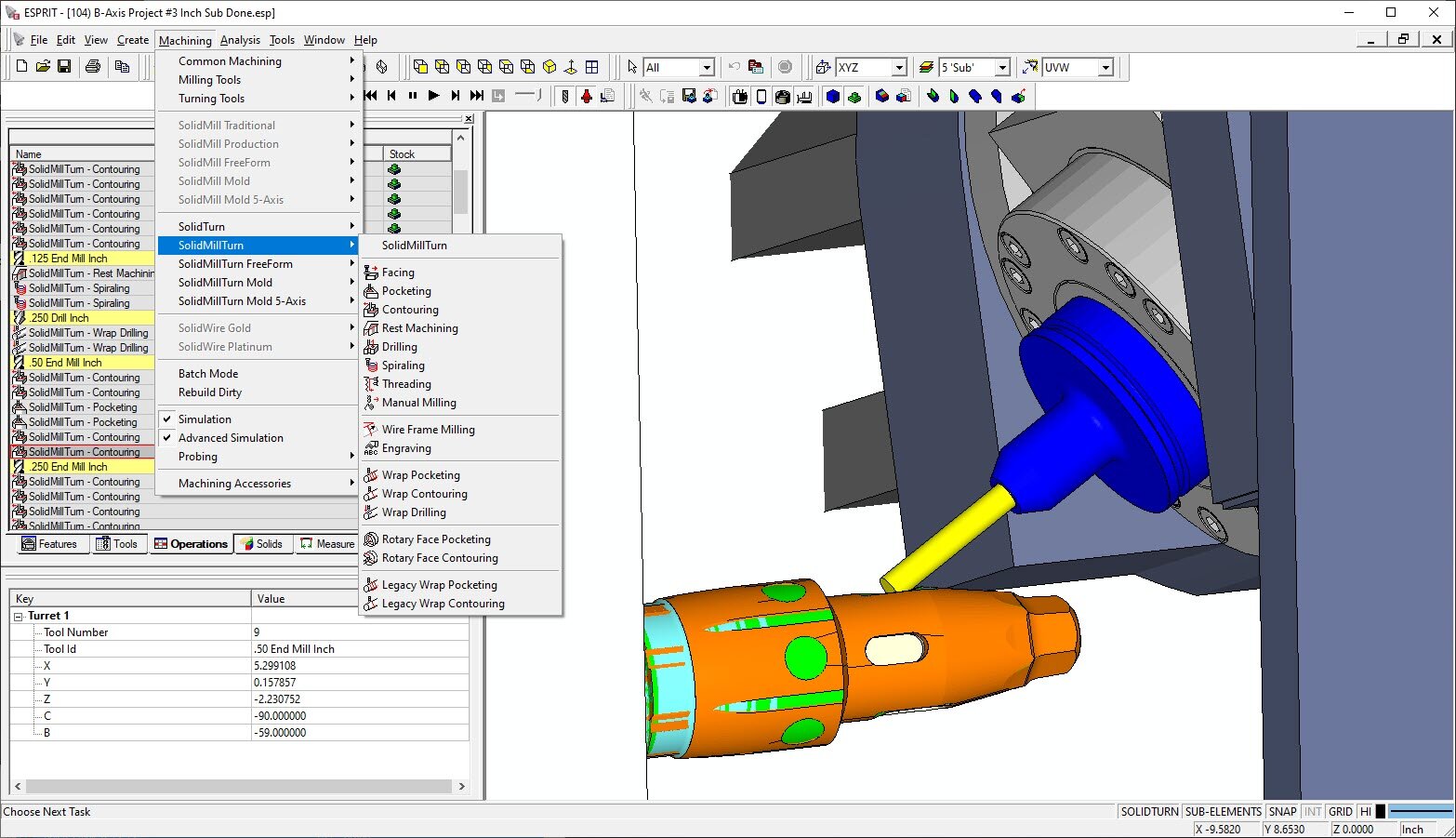Save the project with the floppy icon

pos(64,67)
